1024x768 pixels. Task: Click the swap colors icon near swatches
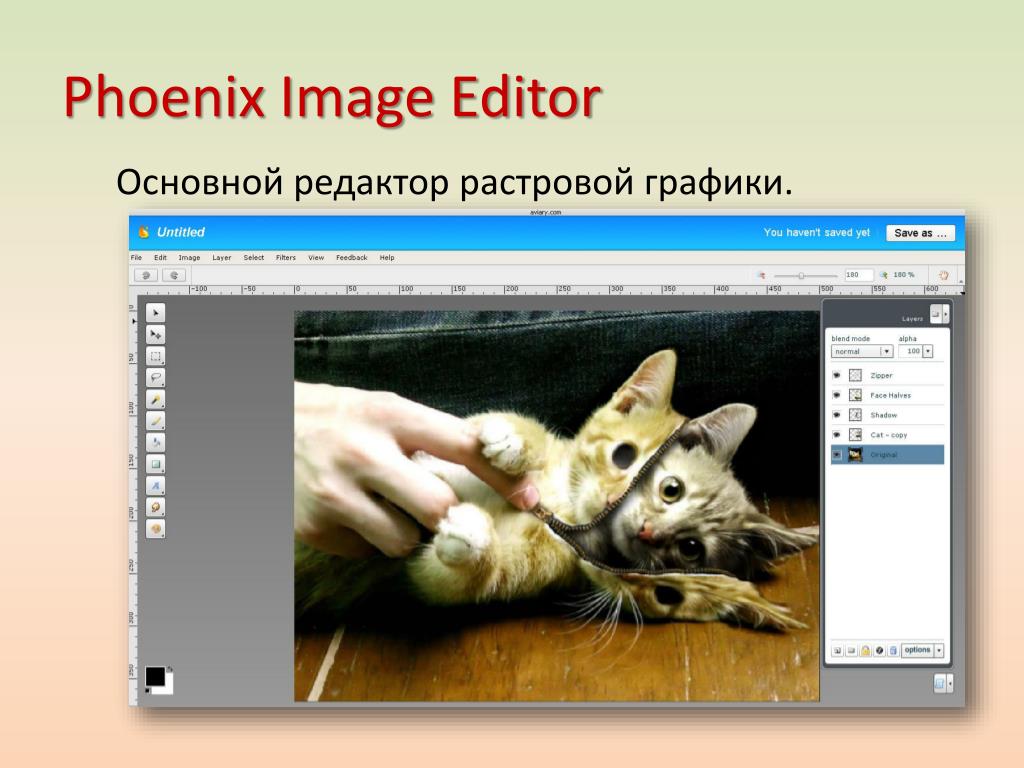(170, 669)
